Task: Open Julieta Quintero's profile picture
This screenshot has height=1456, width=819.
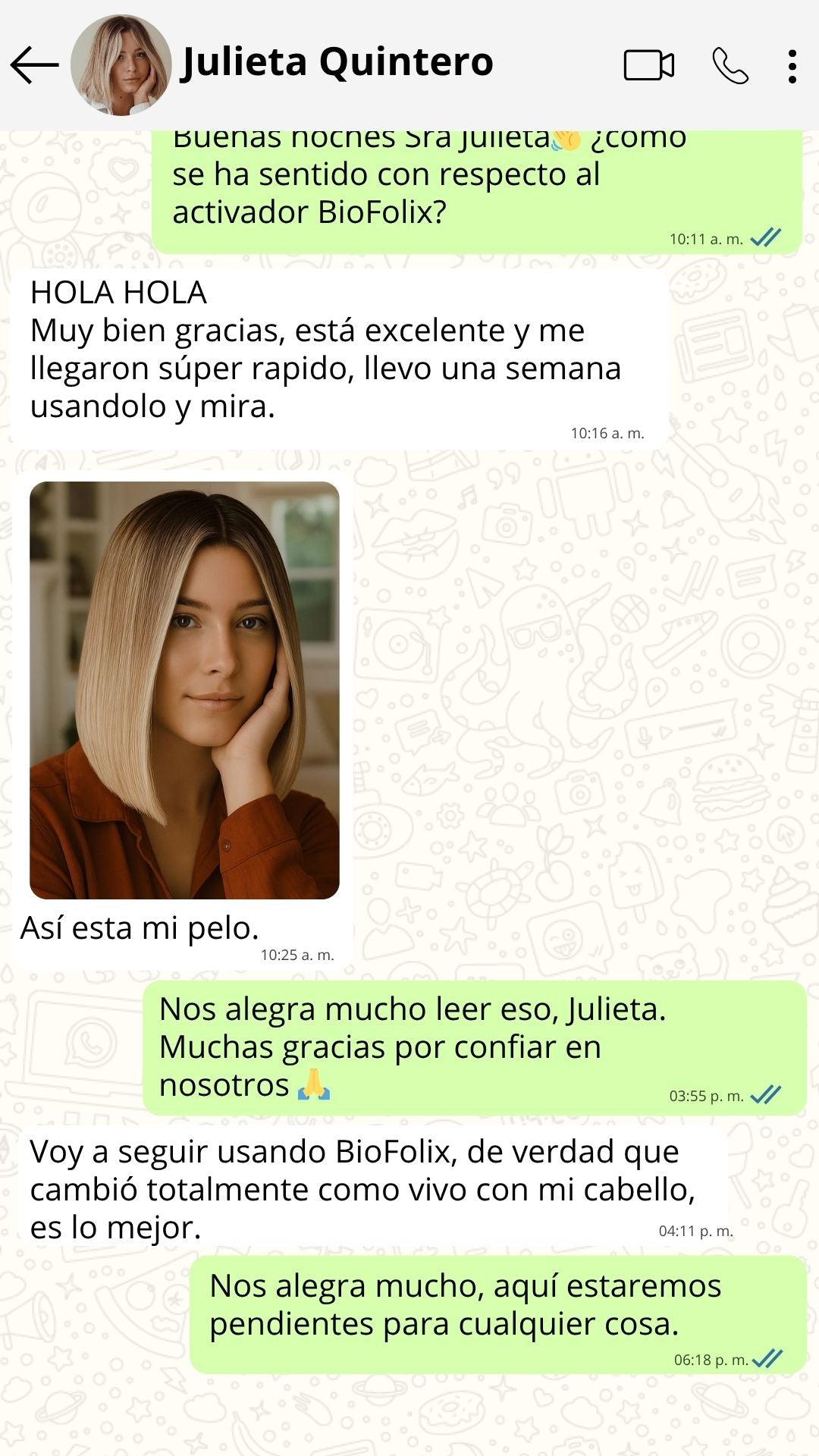Action: click(x=121, y=65)
